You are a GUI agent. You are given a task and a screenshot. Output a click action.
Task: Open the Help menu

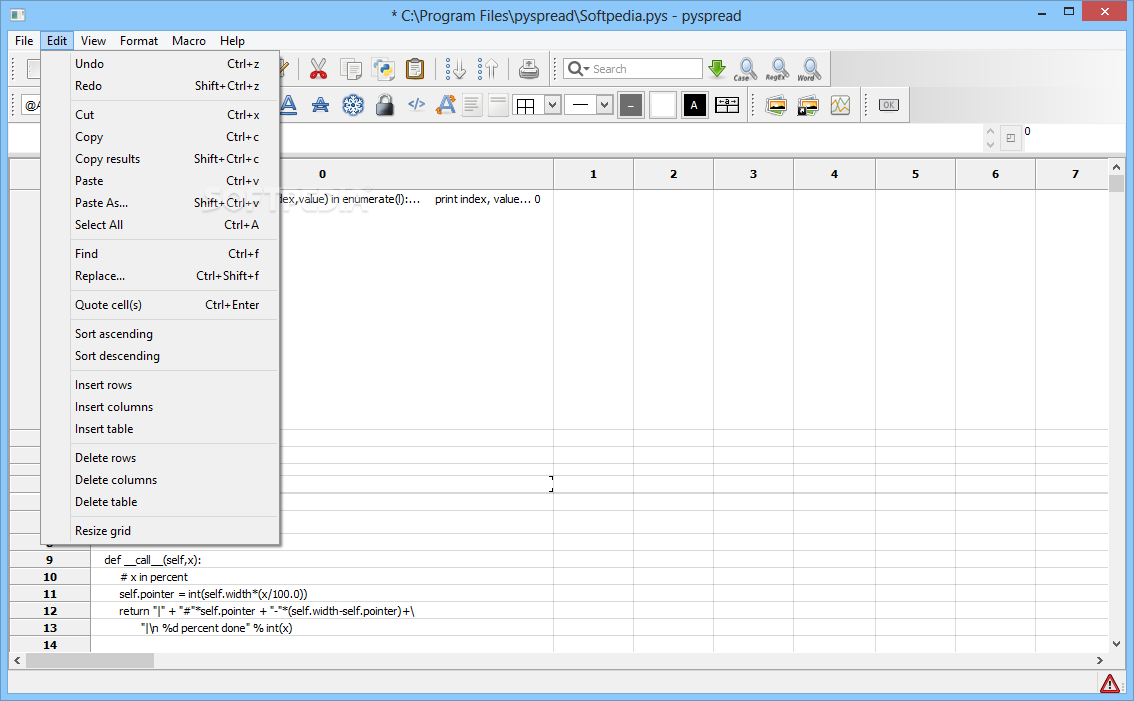(232, 41)
